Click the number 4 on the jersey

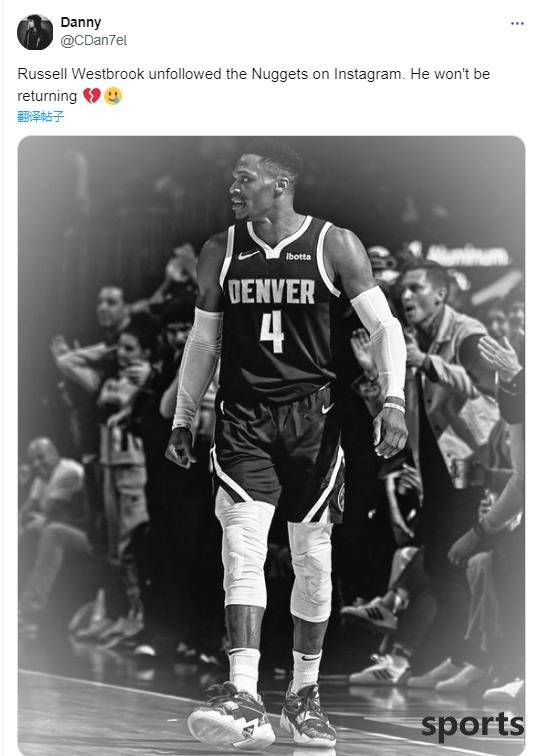coord(272,332)
